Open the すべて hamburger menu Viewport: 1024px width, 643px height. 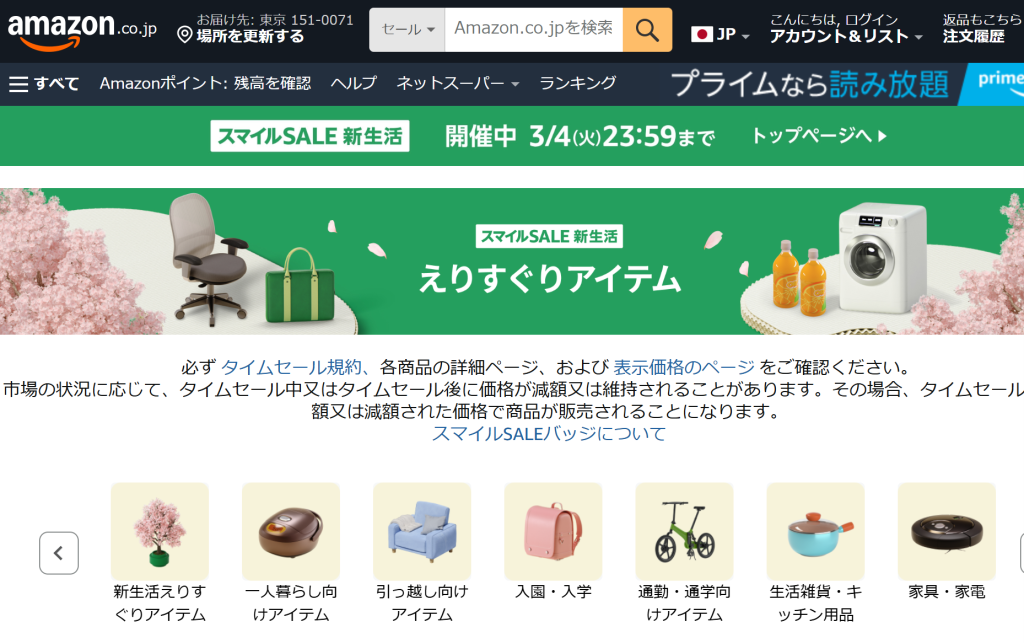[x=44, y=84]
